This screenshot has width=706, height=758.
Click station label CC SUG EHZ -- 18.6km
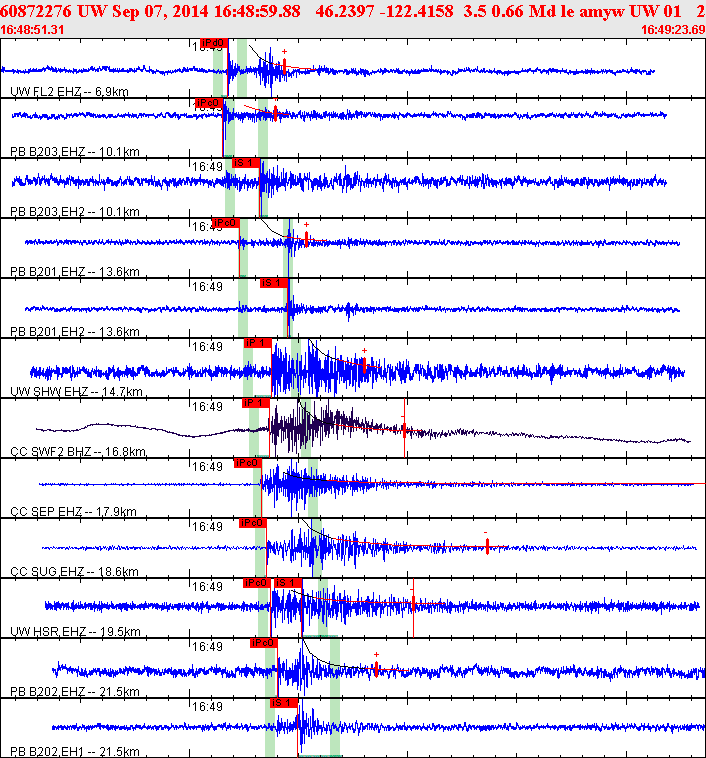tap(74, 571)
